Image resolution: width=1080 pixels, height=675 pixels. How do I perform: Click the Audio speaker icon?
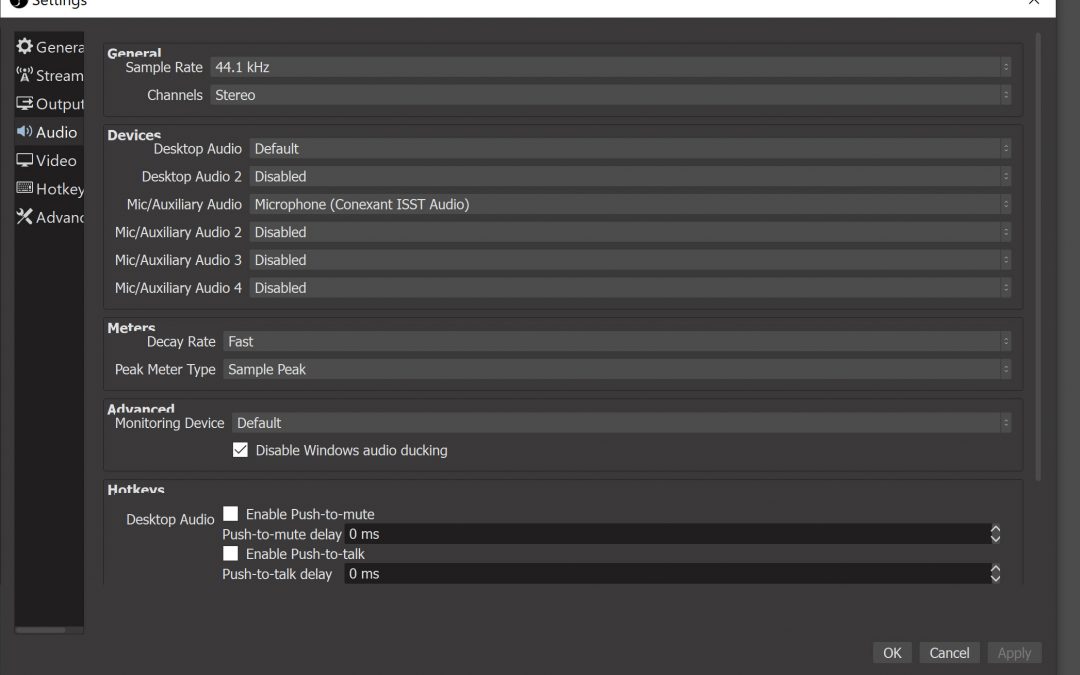(x=25, y=132)
